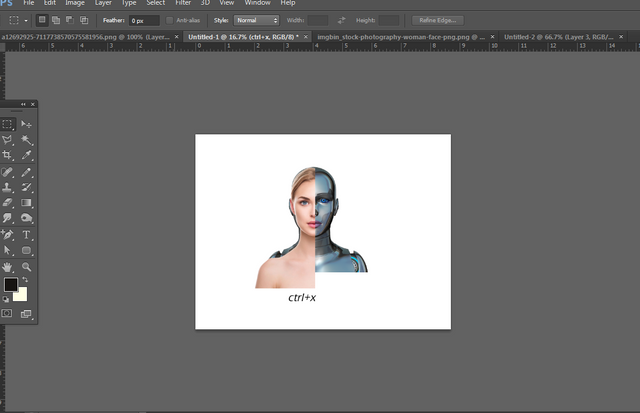Image resolution: width=640 pixels, height=413 pixels.
Task: Select the Clone Stamp tool
Action: pyautogui.click(x=8, y=187)
